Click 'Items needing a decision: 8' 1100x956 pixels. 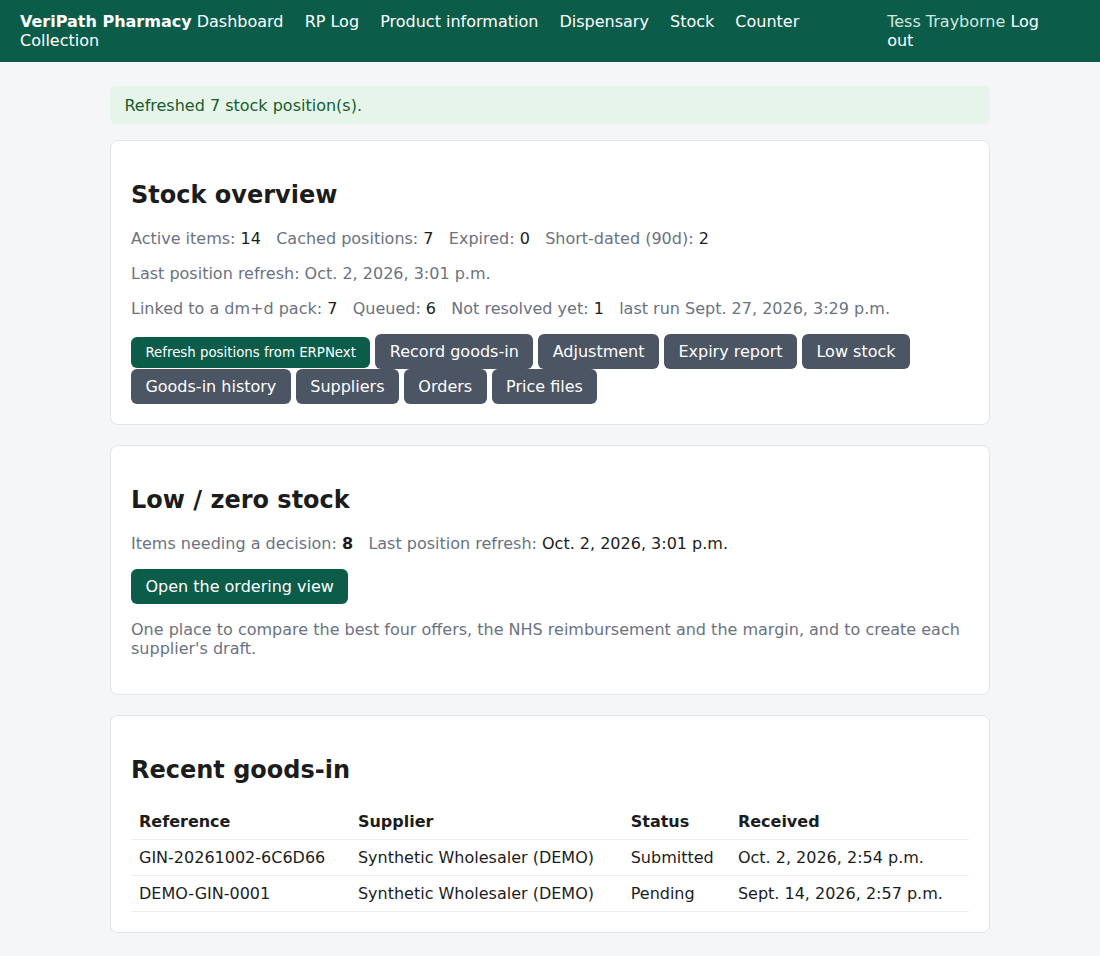pos(241,544)
